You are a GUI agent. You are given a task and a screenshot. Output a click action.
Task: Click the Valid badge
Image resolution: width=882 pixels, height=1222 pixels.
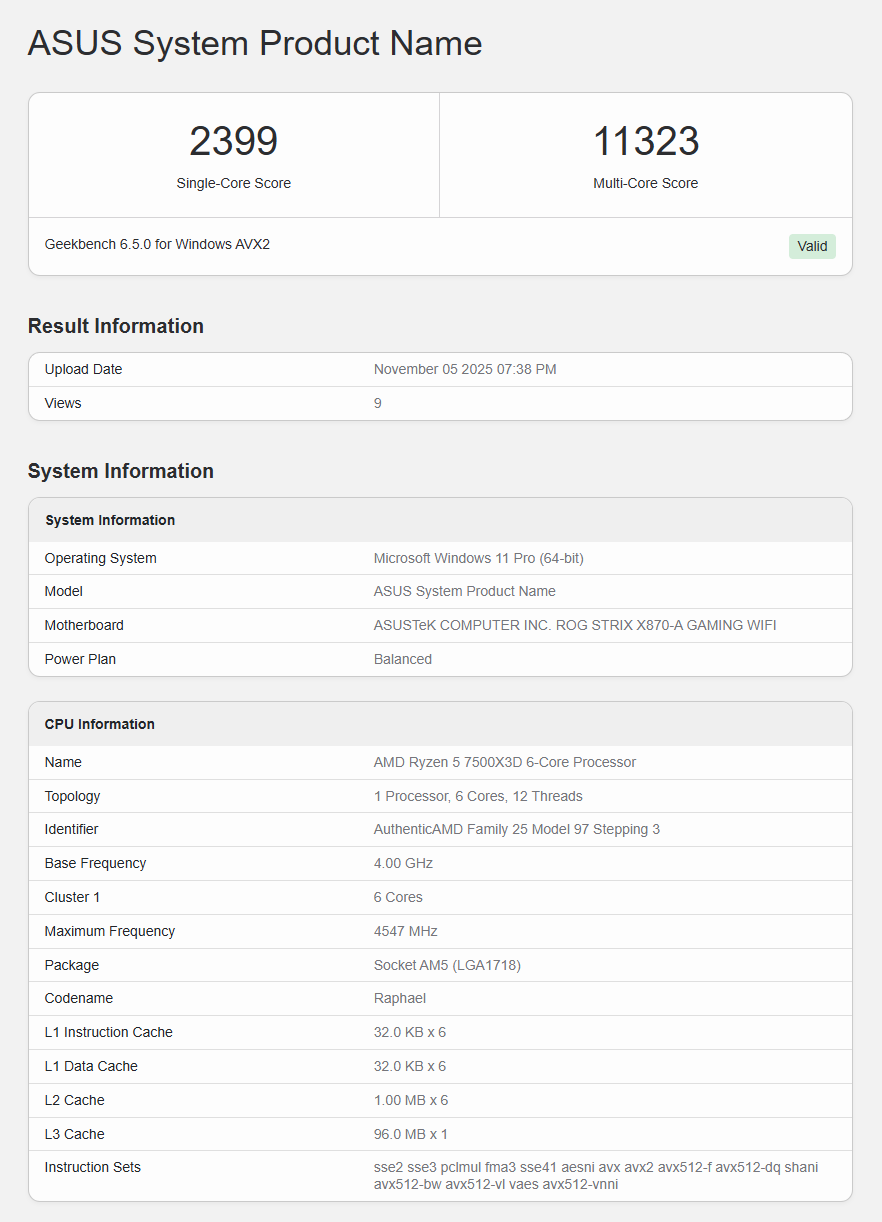[x=812, y=246]
